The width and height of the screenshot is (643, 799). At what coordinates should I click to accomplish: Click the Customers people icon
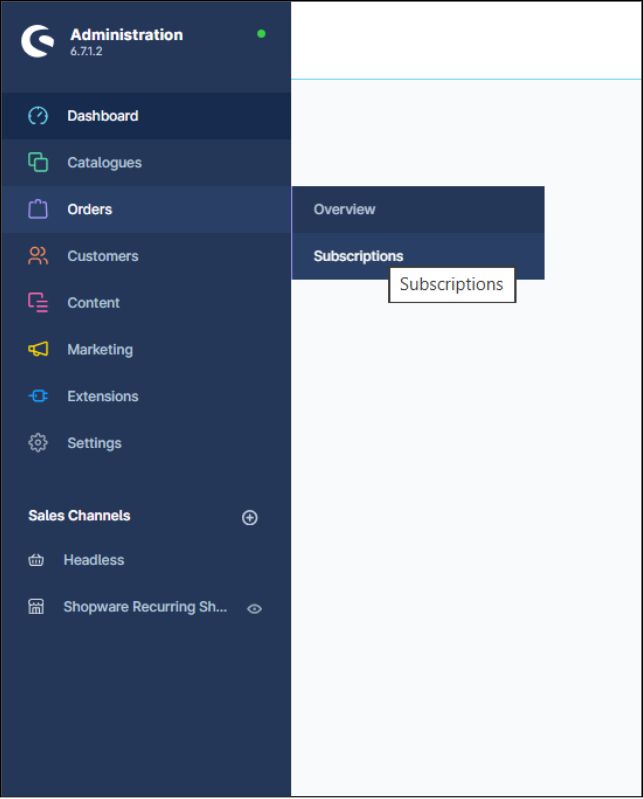(38, 256)
